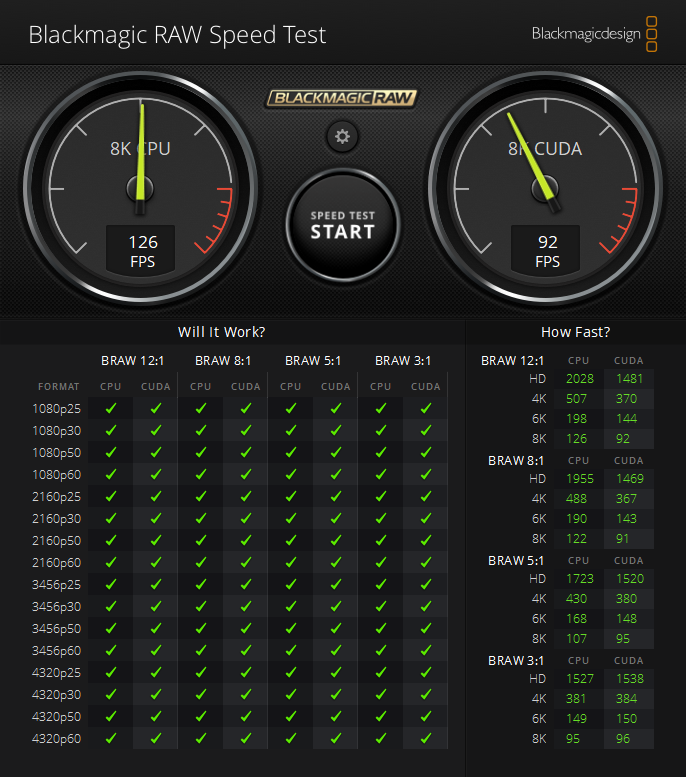The height and width of the screenshot is (777, 686).
Task: Click BRAW 3:1 HD CPU value 1527
Action: pyautogui.click(x=580, y=678)
